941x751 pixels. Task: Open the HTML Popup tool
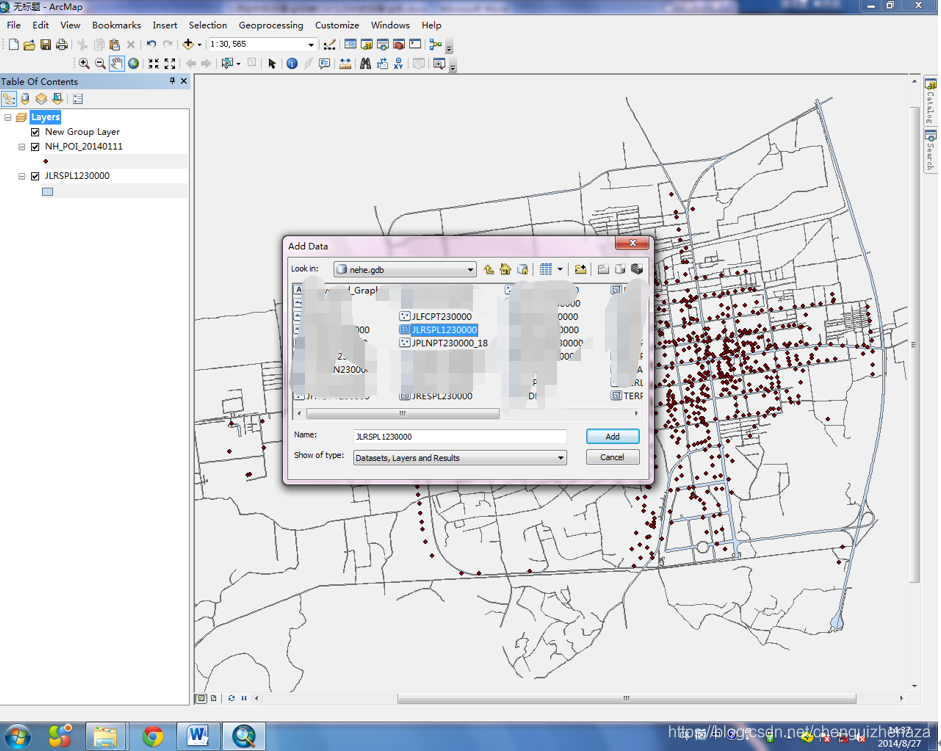coord(325,64)
